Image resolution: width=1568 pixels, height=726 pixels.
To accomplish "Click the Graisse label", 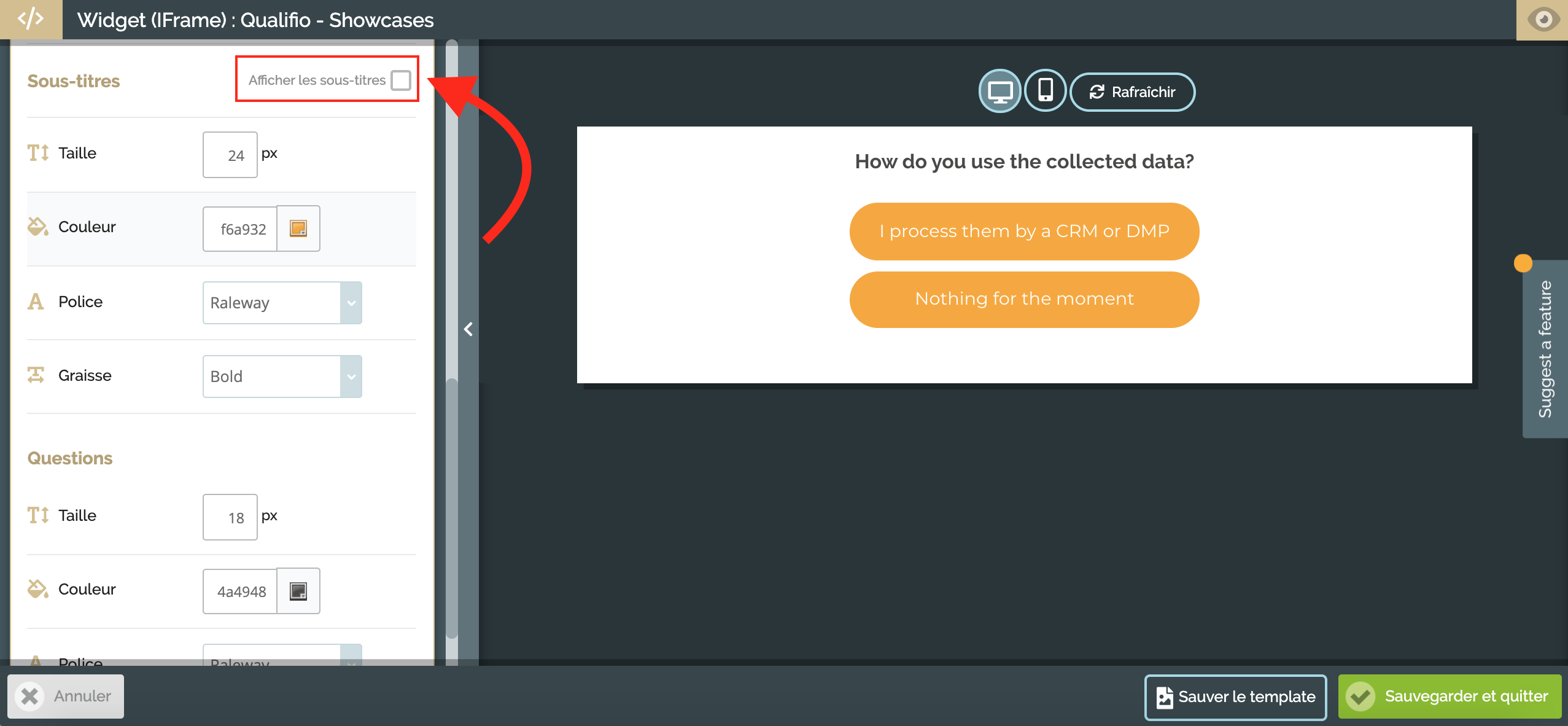I will click(x=85, y=375).
